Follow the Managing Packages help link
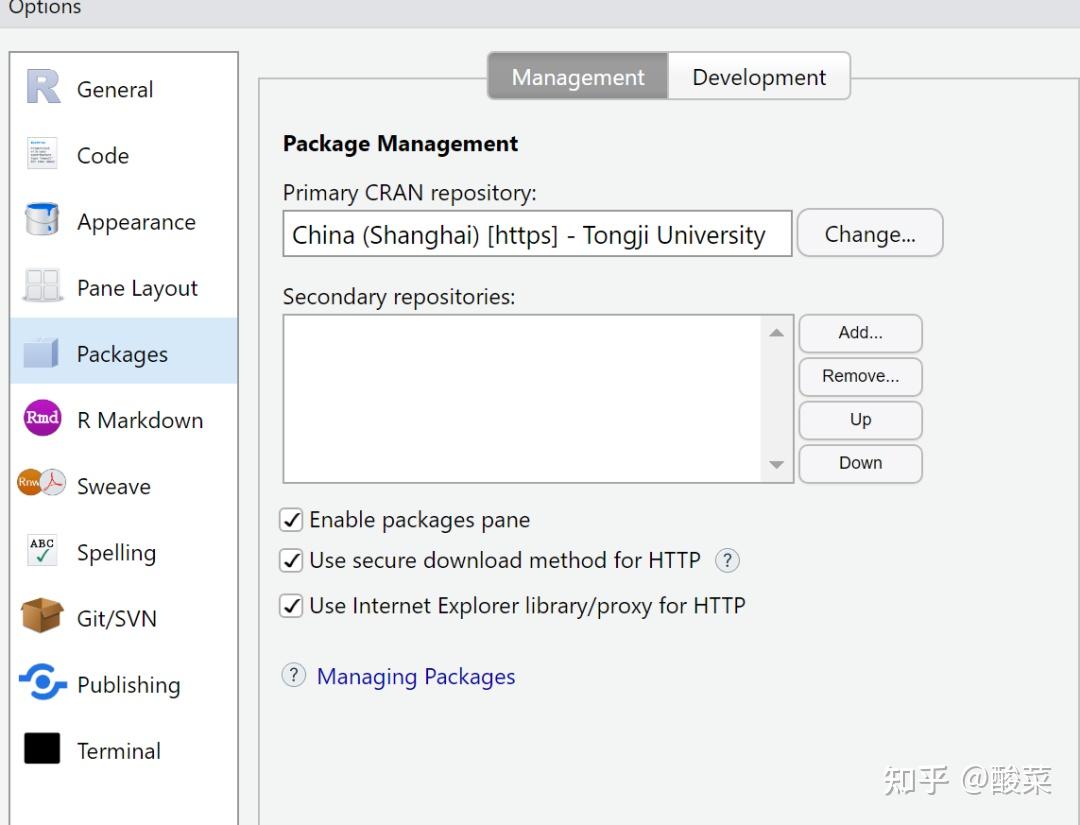This screenshot has height=825, width=1080. [x=416, y=677]
